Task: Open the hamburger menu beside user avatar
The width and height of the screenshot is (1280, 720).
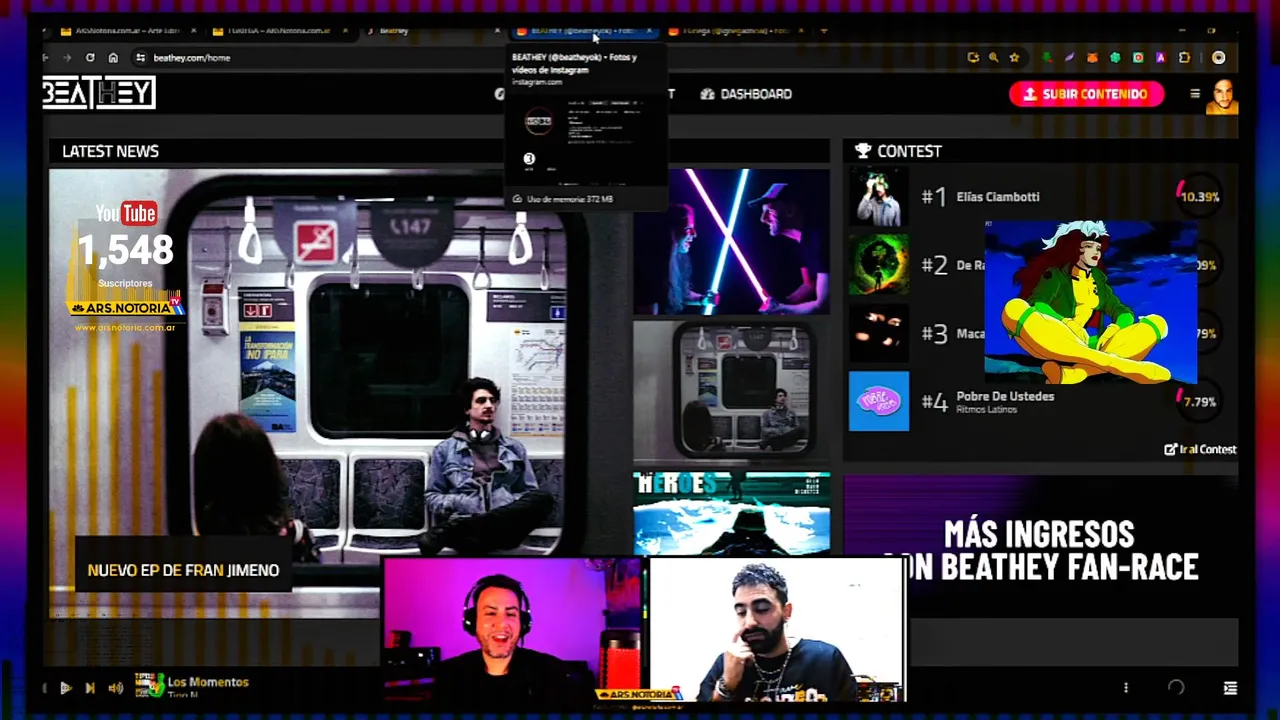Action: point(1194,94)
